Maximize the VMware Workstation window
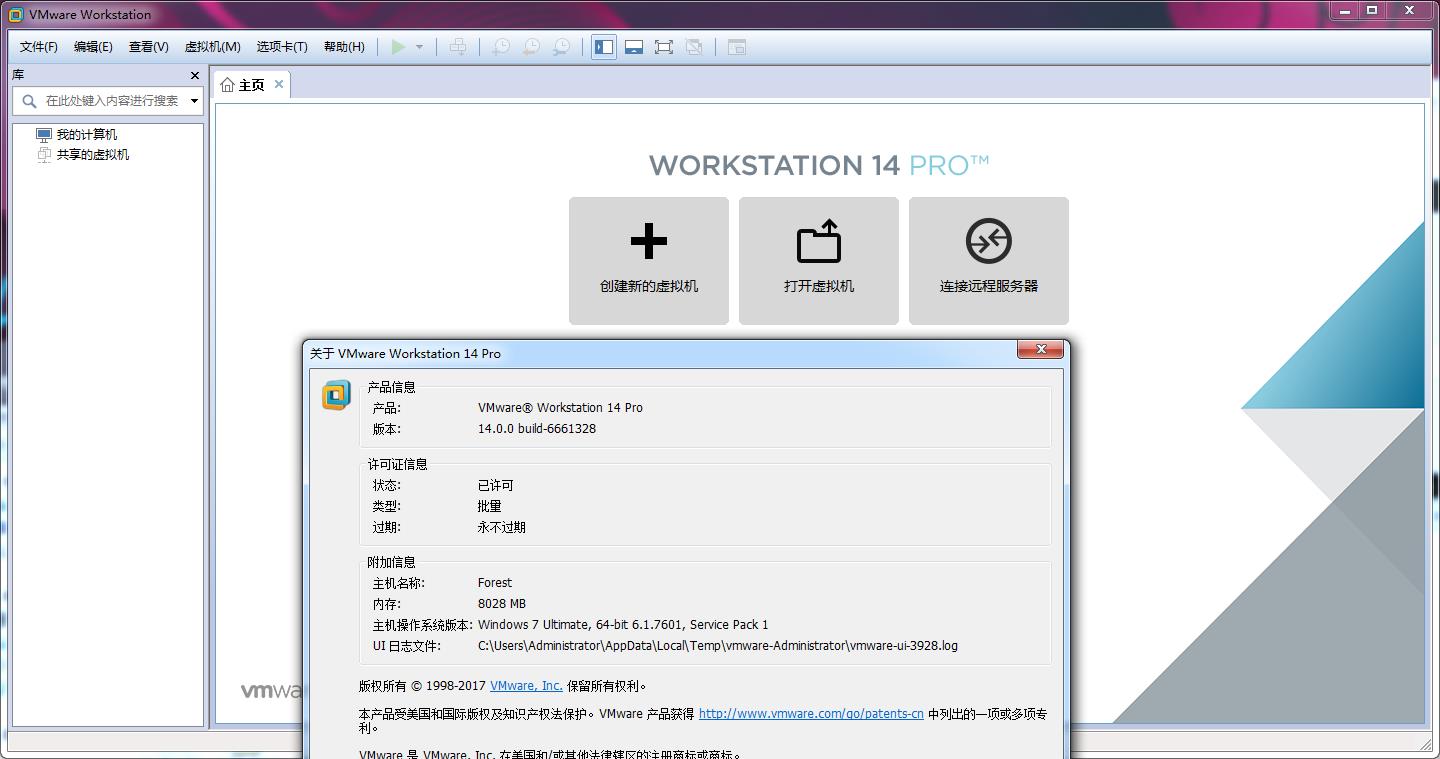Image resolution: width=1440 pixels, height=759 pixels. point(1372,10)
